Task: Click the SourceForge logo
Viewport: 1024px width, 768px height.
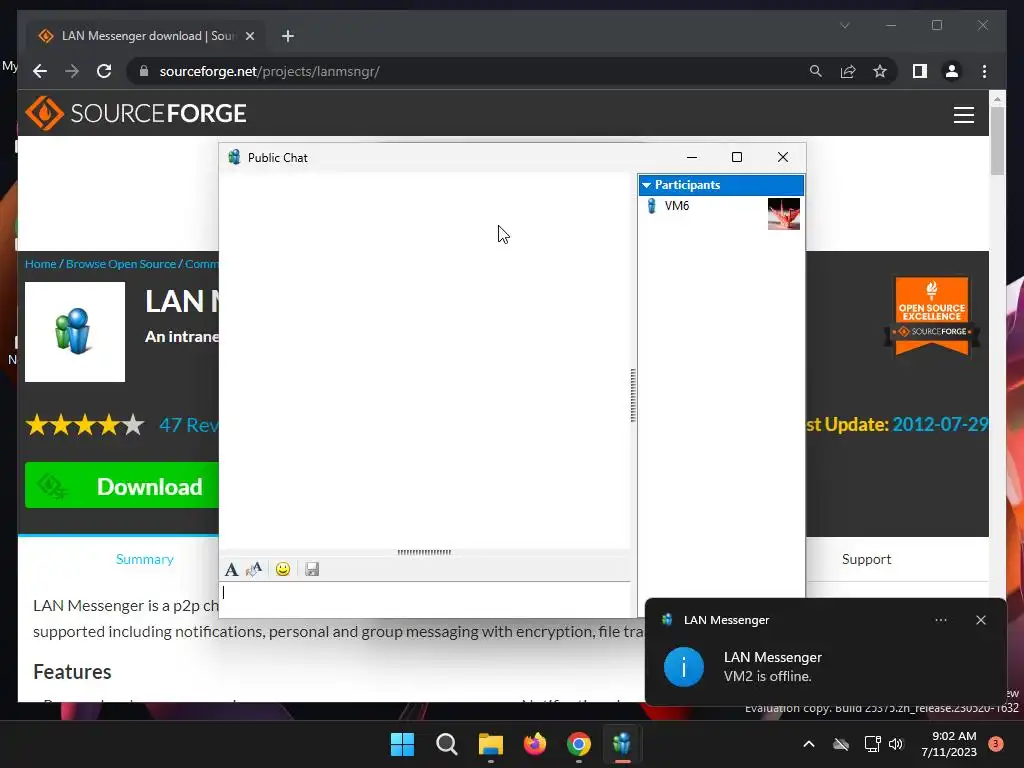Action: click(136, 114)
